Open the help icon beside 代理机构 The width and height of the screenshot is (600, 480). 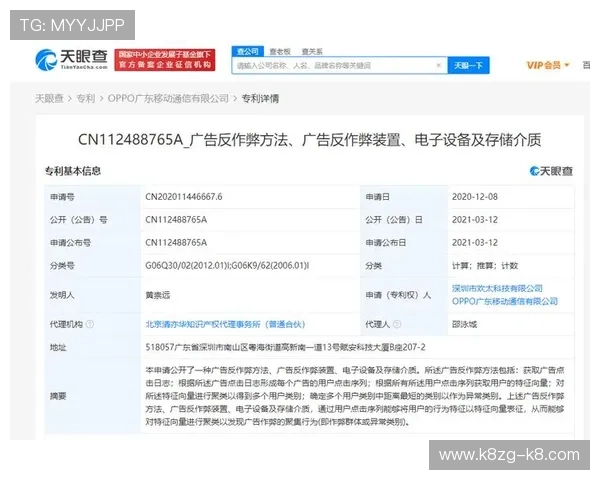(x=90, y=324)
